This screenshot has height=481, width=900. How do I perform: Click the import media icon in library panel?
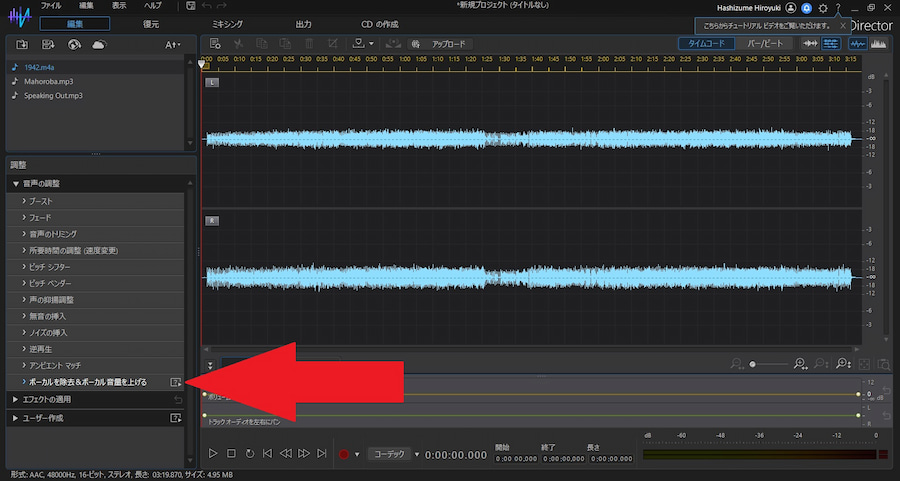point(22,44)
